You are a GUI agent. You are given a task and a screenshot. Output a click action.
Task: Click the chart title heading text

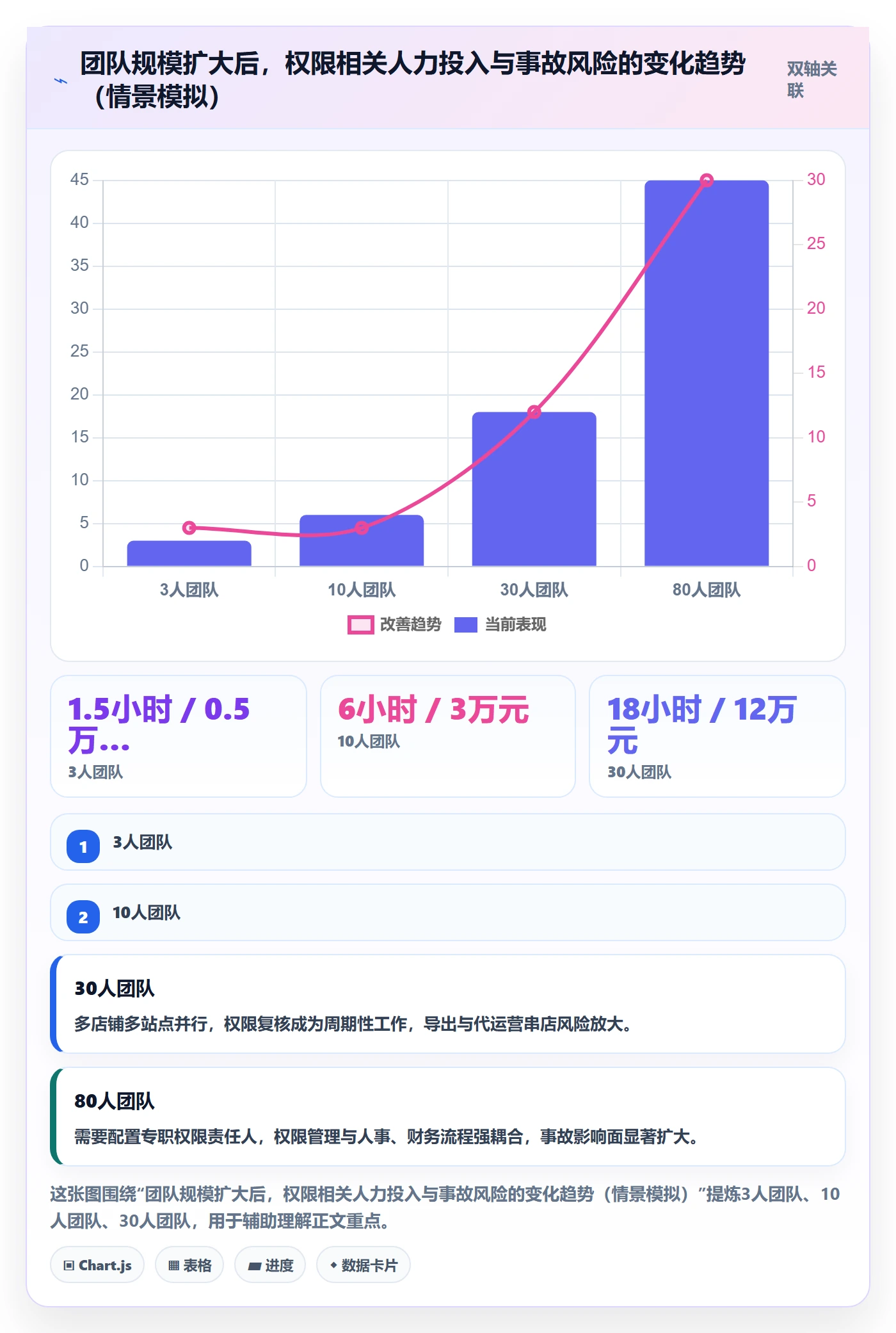(413, 80)
